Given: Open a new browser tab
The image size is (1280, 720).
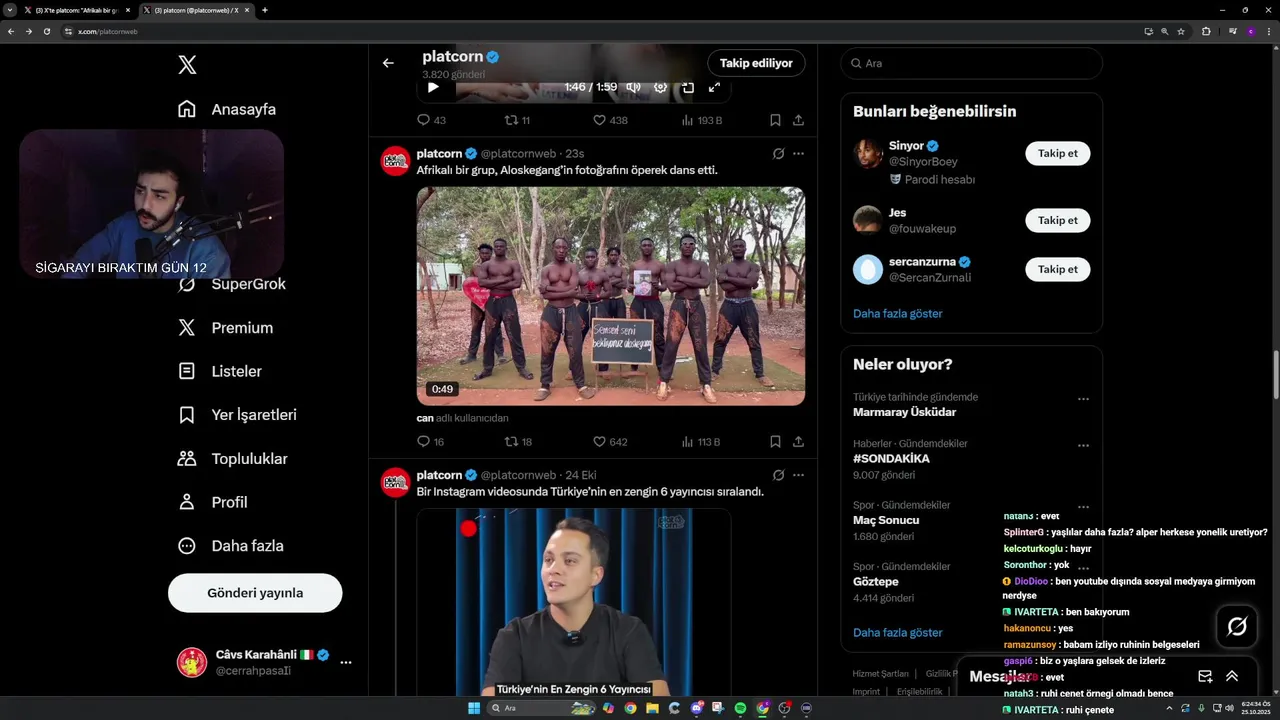Looking at the screenshot, I should tap(265, 10).
